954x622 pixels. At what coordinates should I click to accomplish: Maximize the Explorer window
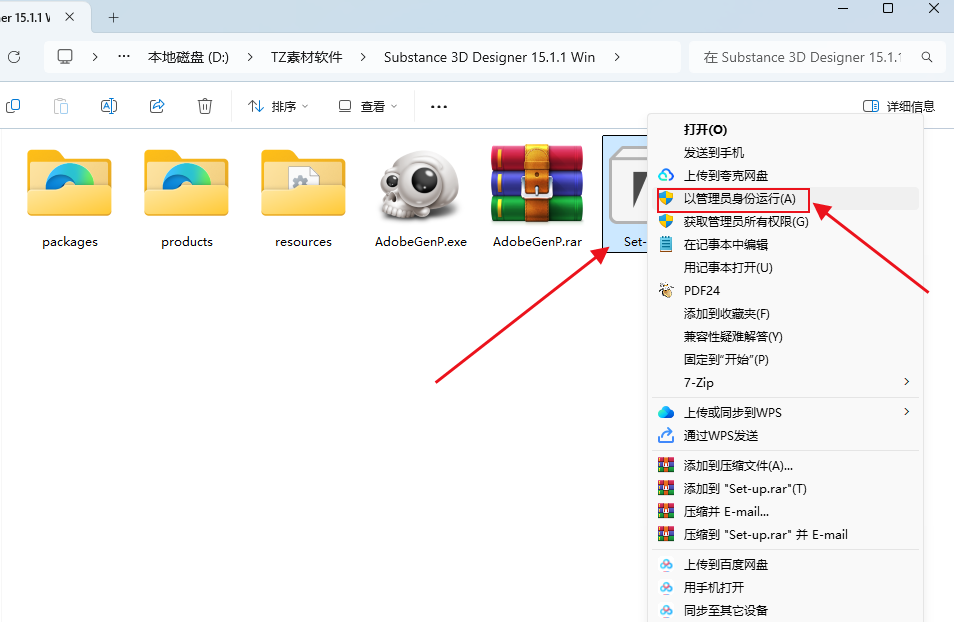[x=888, y=9]
